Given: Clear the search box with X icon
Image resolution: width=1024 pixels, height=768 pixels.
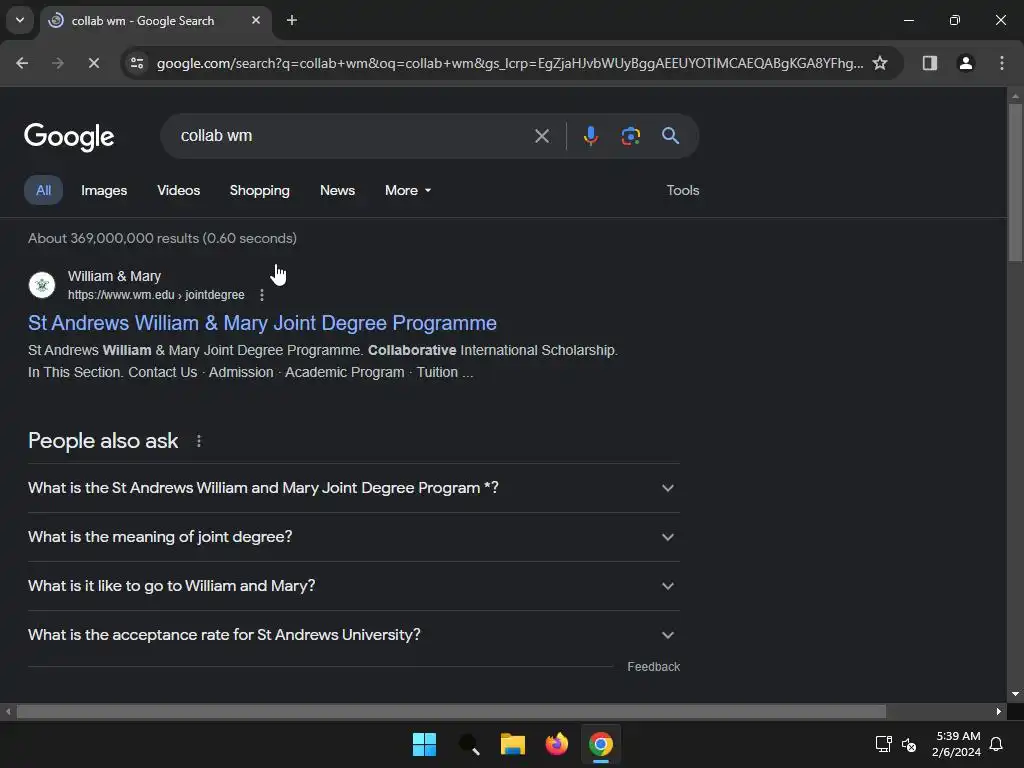Looking at the screenshot, I should 541,136.
